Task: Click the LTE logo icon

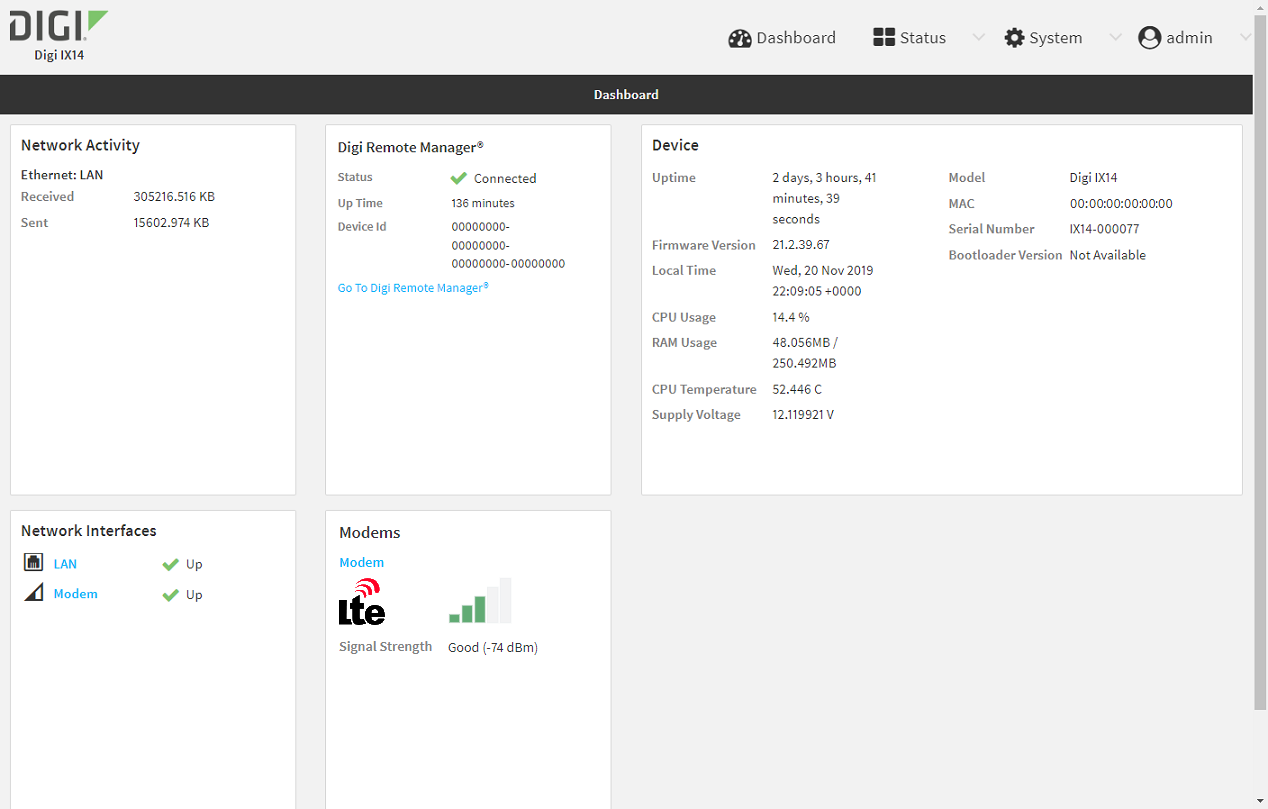Action: [362, 602]
